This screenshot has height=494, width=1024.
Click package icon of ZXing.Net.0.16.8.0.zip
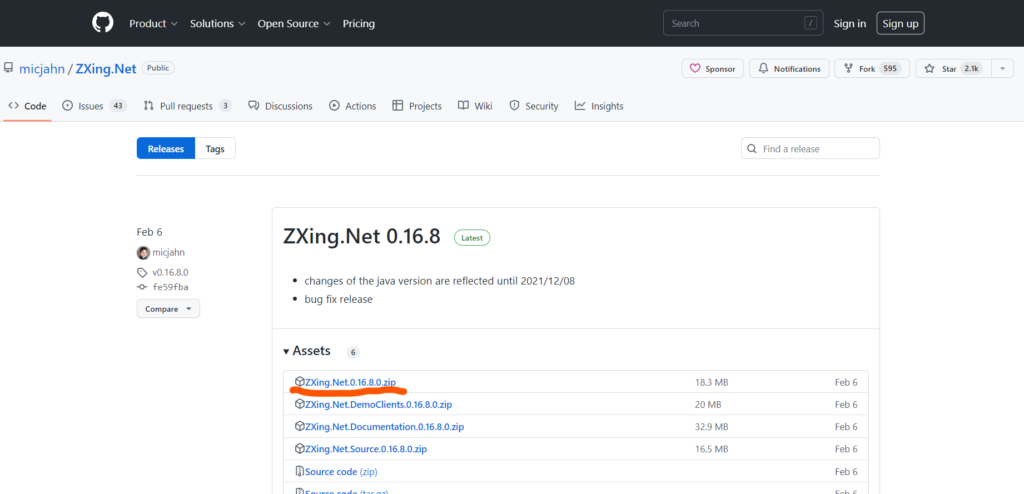pyautogui.click(x=299, y=382)
